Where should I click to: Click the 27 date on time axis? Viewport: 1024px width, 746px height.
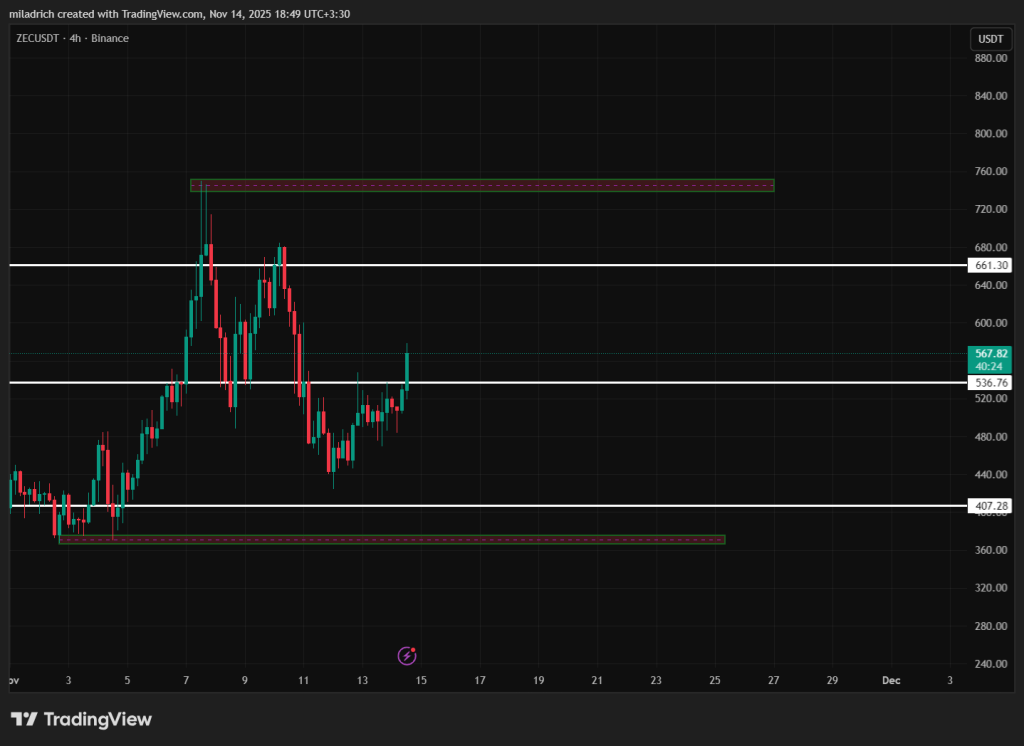tap(773, 681)
